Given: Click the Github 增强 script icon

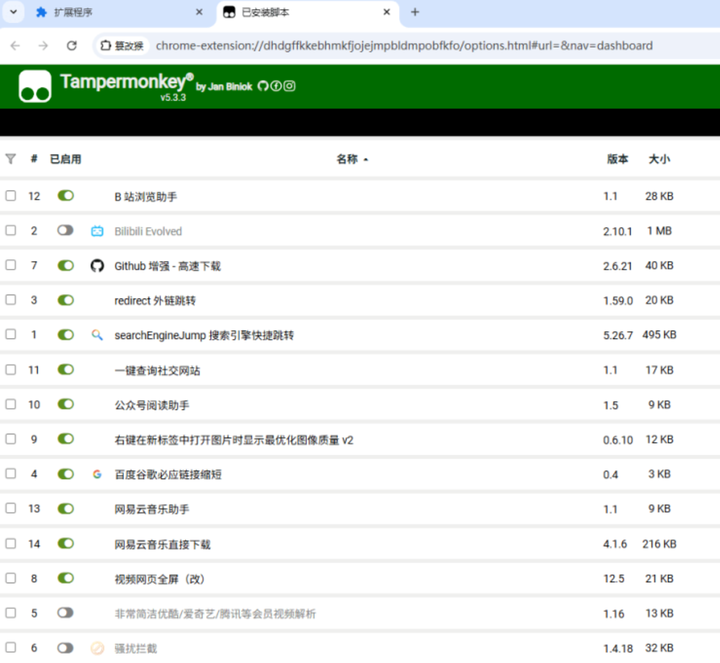Looking at the screenshot, I should (x=97, y=265).
